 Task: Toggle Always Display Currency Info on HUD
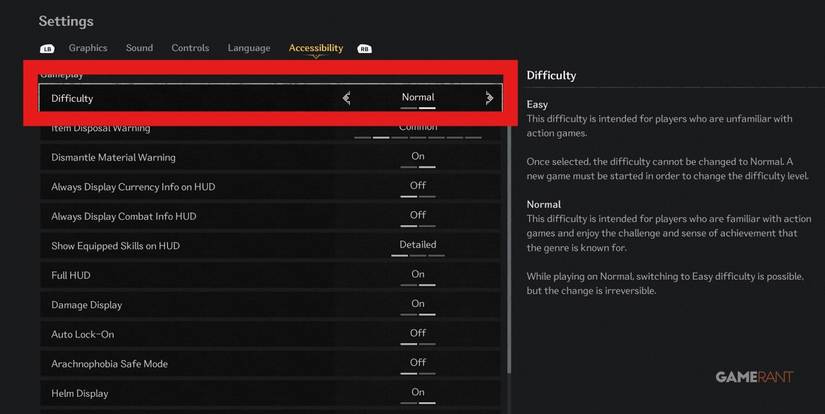point(418,186)
